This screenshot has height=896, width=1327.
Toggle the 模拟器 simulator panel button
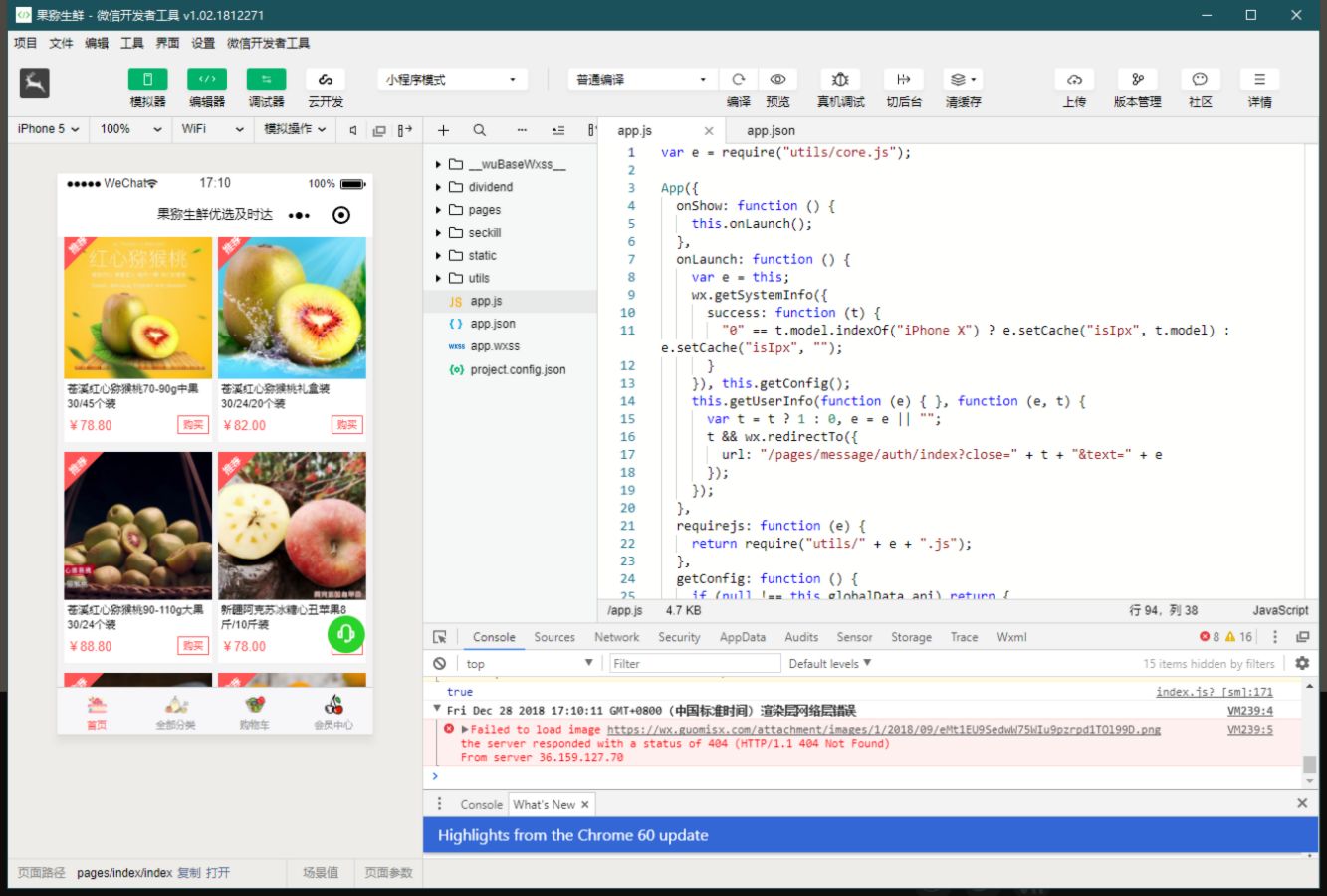pos(147,80)
